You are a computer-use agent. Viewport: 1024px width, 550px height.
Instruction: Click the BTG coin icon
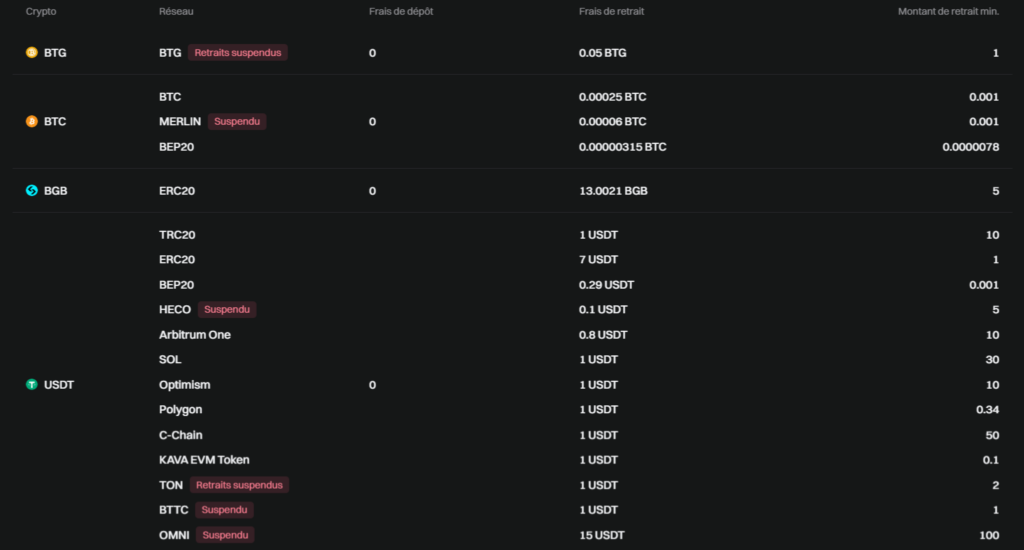31,53
